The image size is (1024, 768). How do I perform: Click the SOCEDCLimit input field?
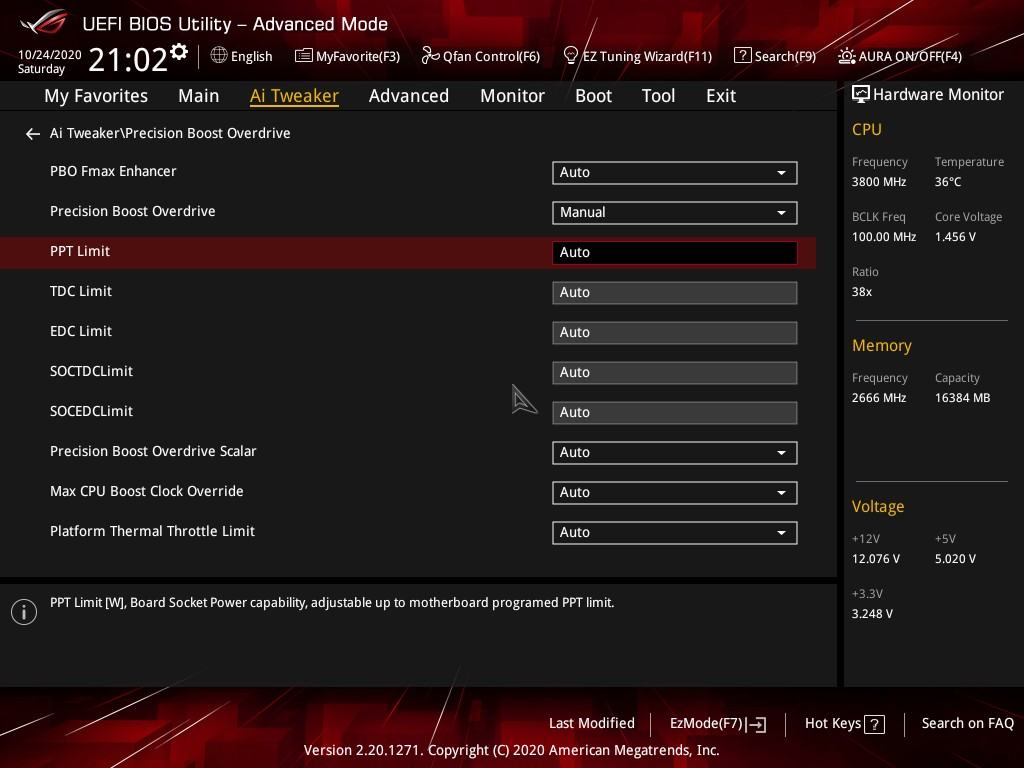(675, 413)
